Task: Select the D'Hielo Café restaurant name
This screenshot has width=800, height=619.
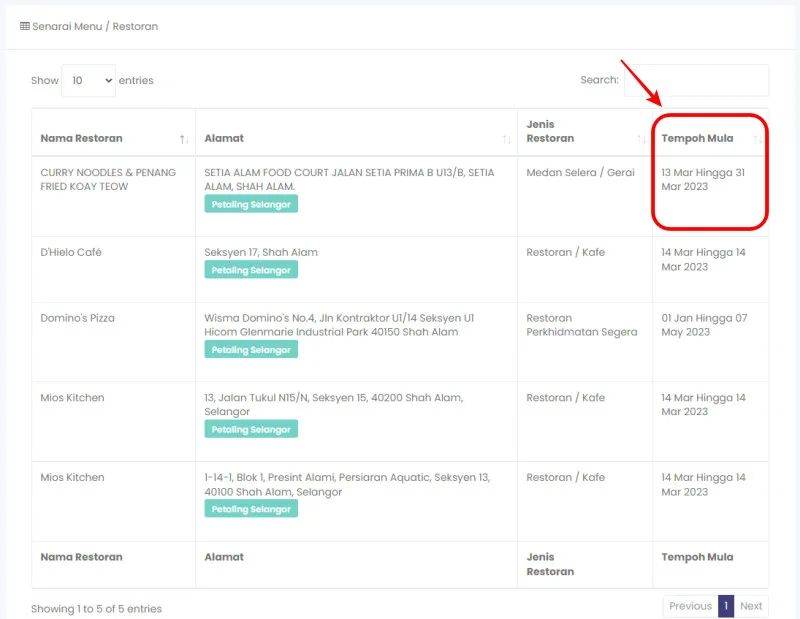Action: pyautogui.click(x=71, y=252)
